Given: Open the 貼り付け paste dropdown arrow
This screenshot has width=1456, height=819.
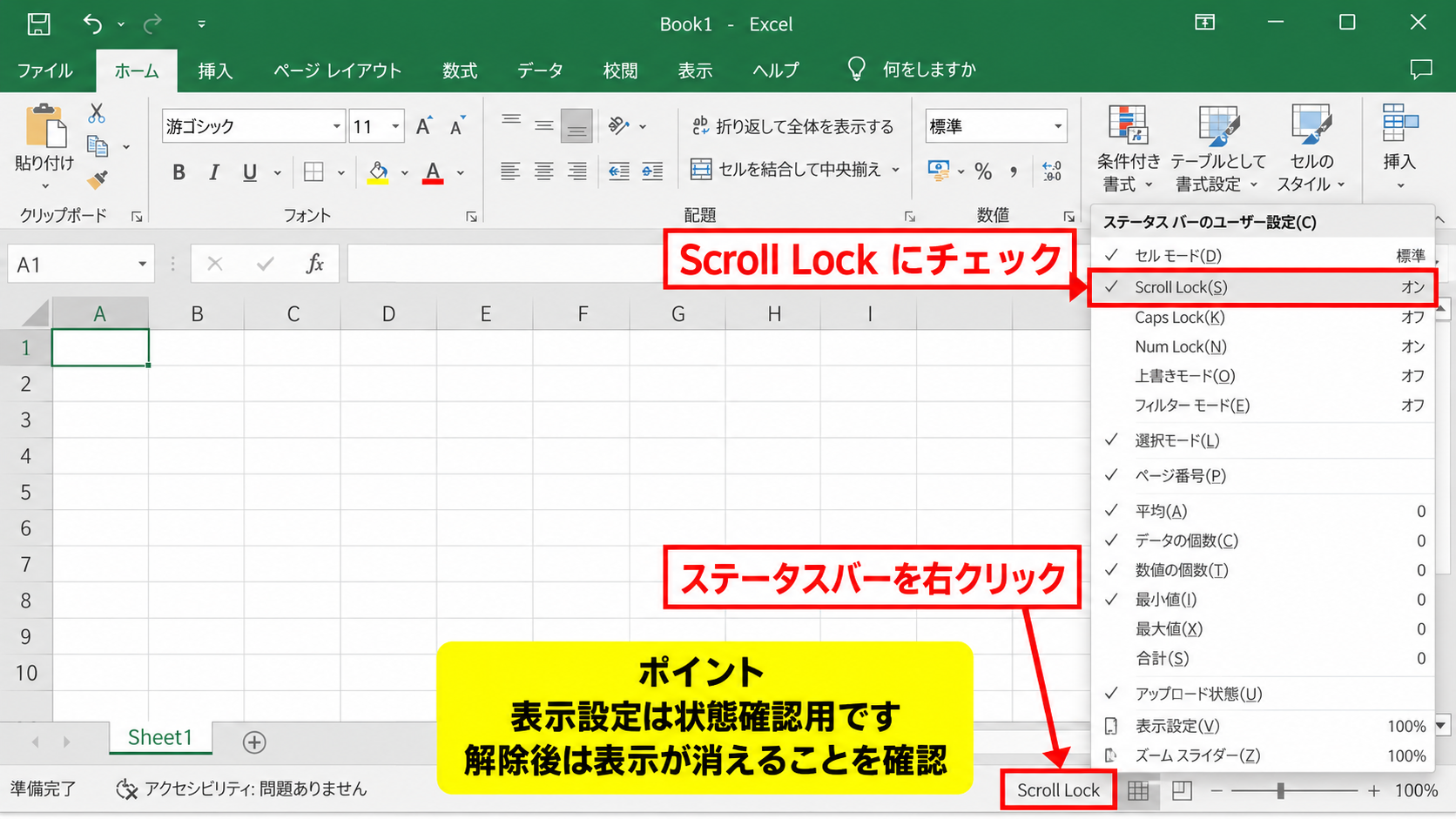Looking at the screenshot, I should tap(45, 186).
